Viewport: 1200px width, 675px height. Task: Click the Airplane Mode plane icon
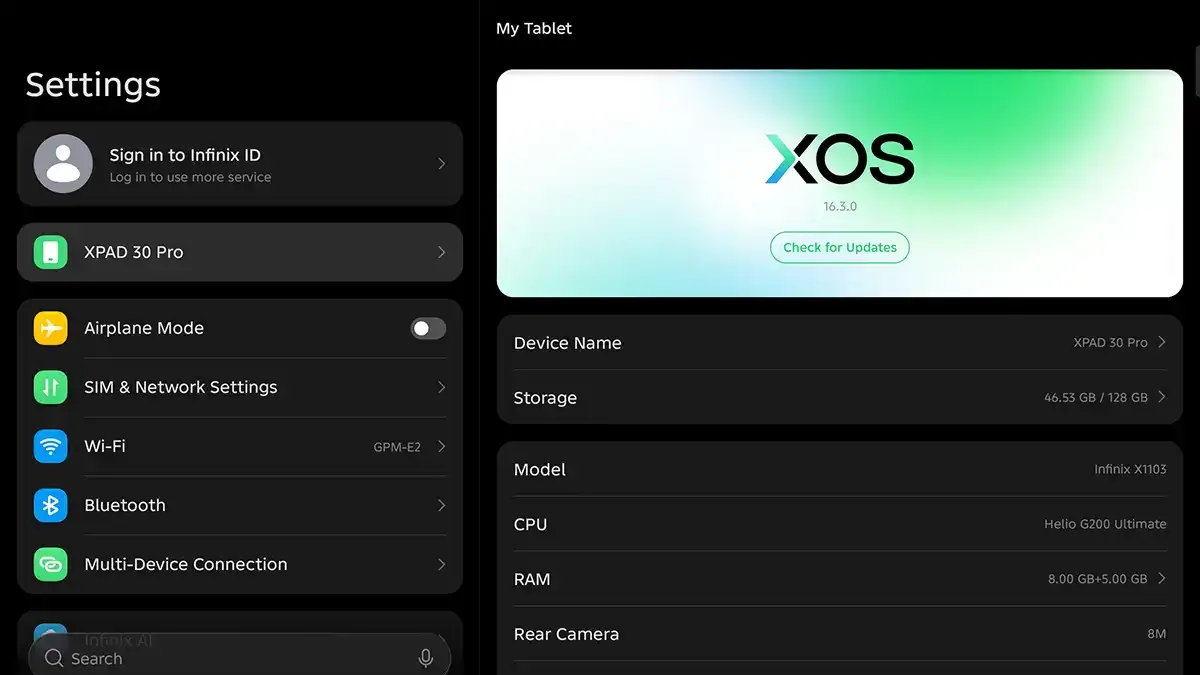point(50,328)
